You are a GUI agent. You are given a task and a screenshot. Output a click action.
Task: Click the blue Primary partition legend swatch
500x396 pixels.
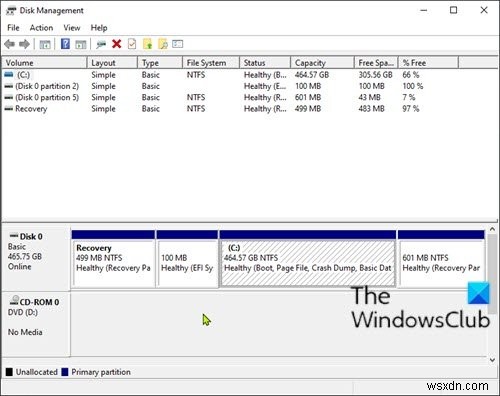click(x=65, y=372)
